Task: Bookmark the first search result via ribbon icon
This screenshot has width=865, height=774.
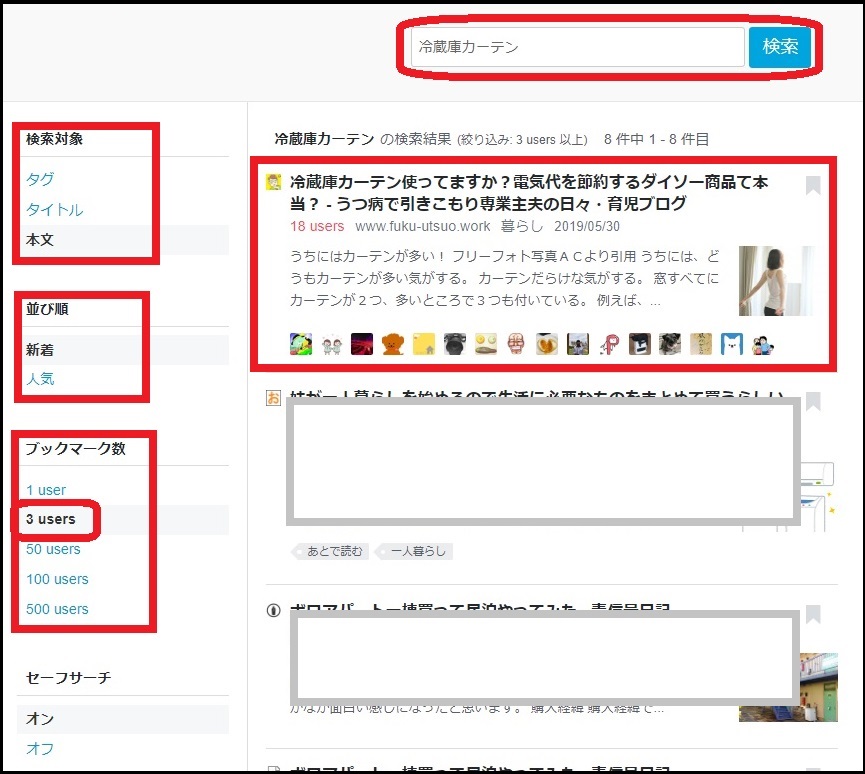Action: tap(812, 186)
